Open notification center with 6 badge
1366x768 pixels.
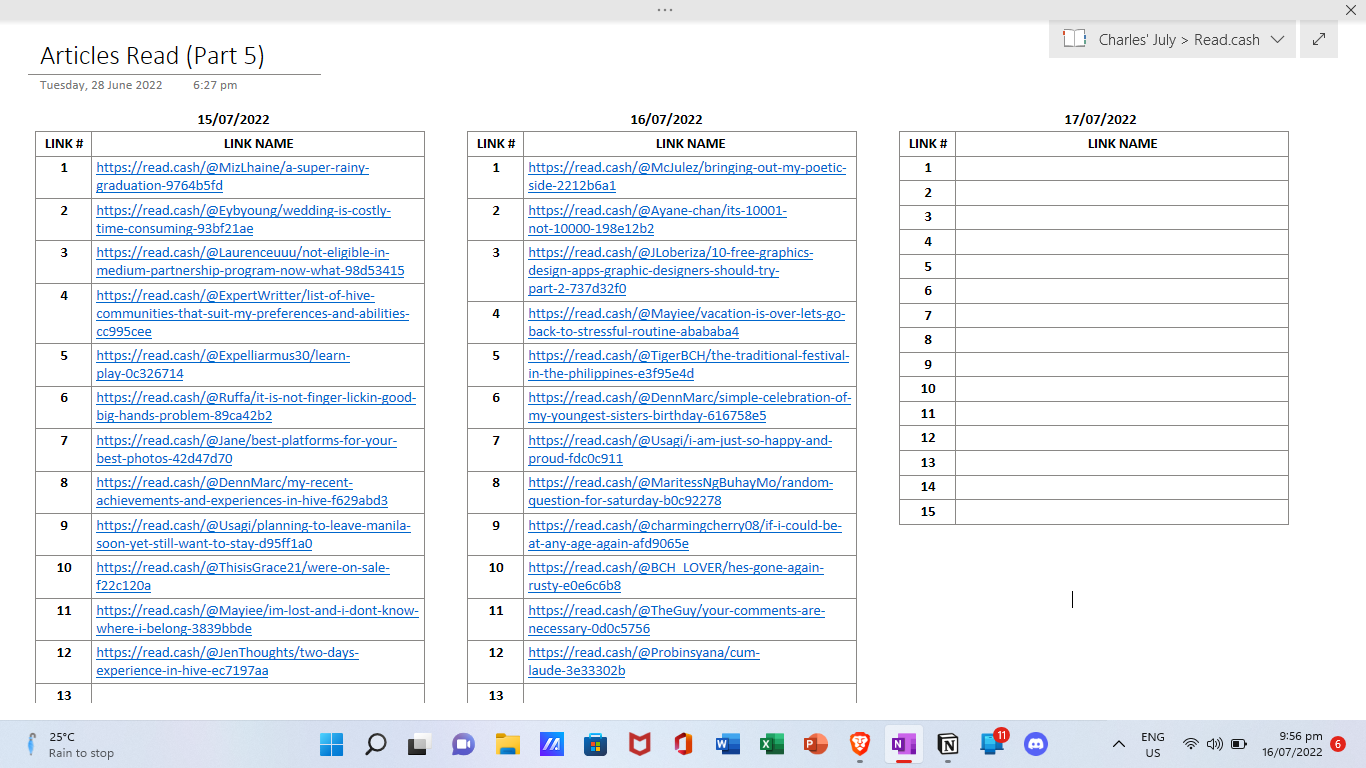point(1338,744)
